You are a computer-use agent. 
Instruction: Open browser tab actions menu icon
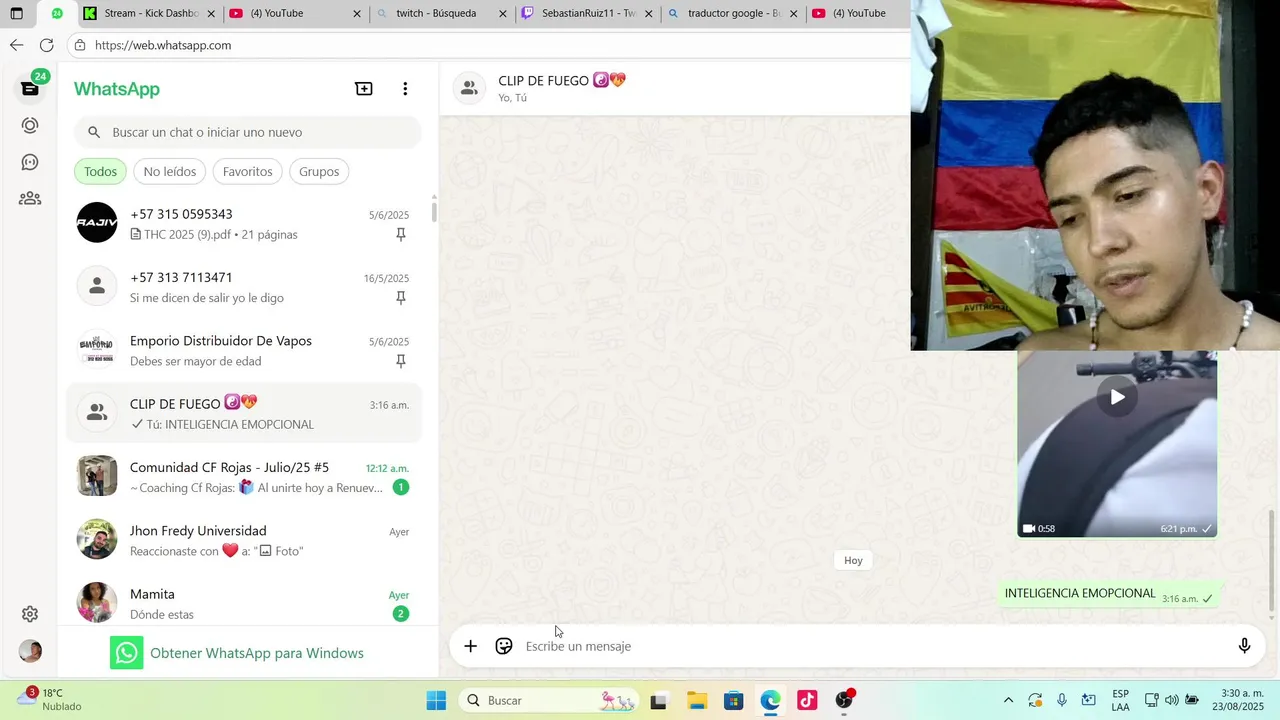[x=16, y=13]
